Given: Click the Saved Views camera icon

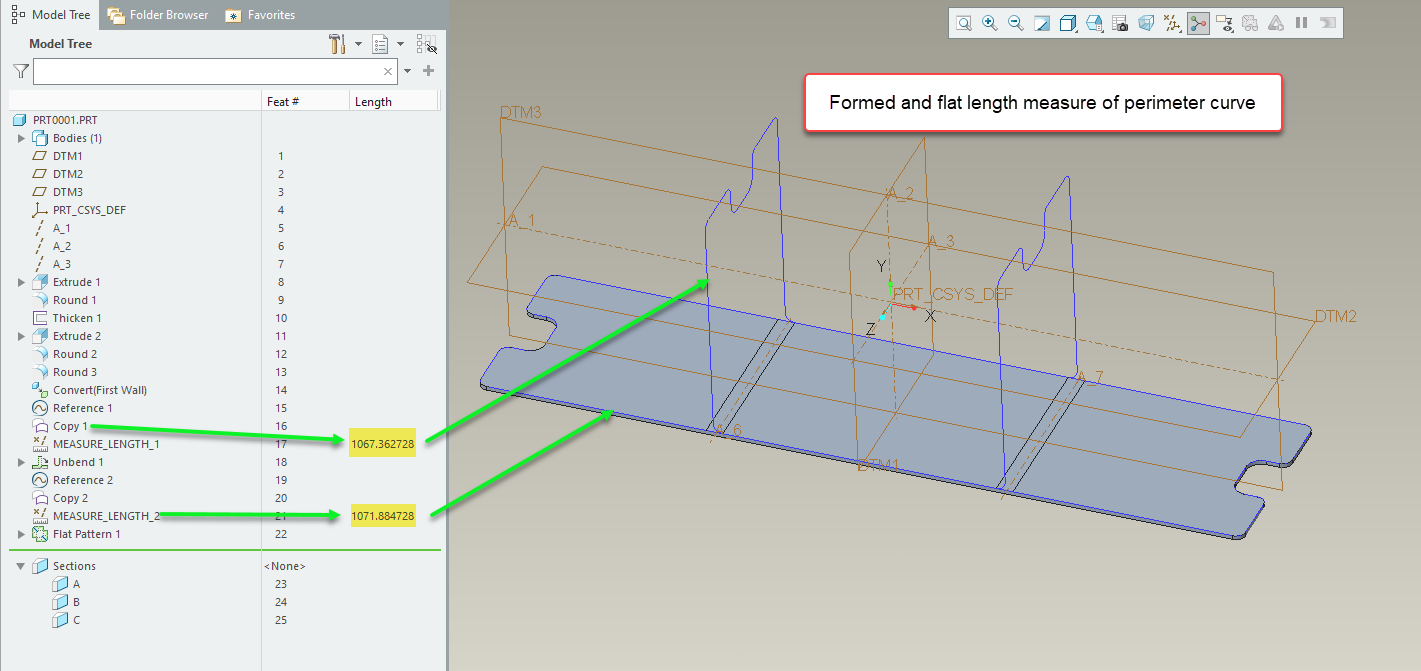Looking at the screenshot, I should click(x=1120, y=22).
